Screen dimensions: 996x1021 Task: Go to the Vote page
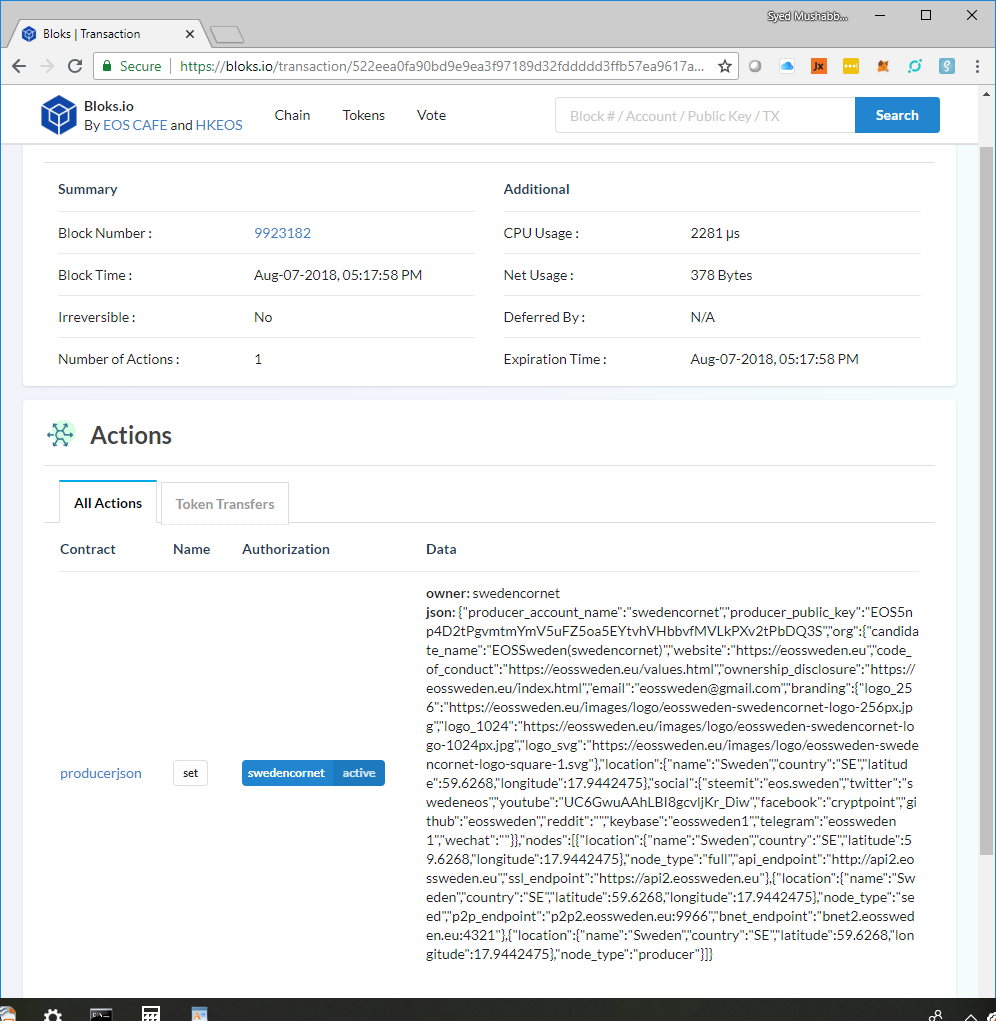(432, 115)
